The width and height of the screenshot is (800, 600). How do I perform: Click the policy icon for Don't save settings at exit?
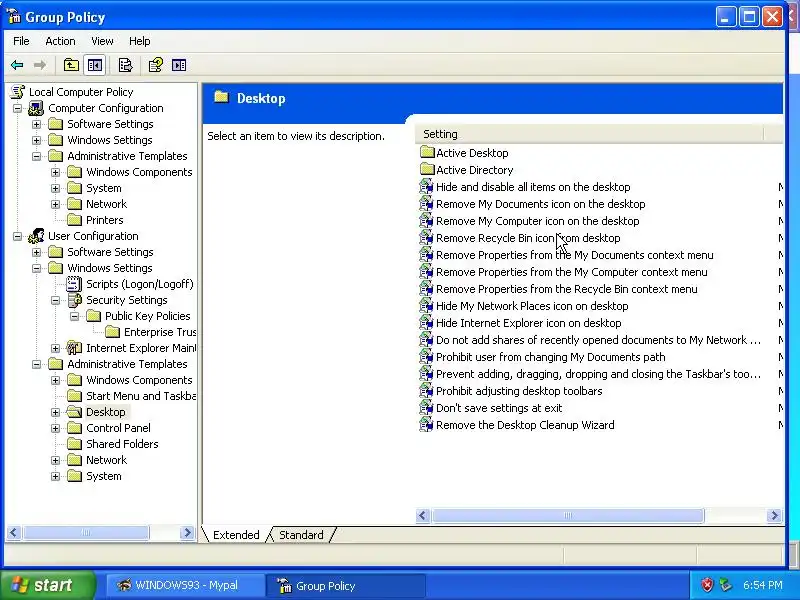pos(426,408)
